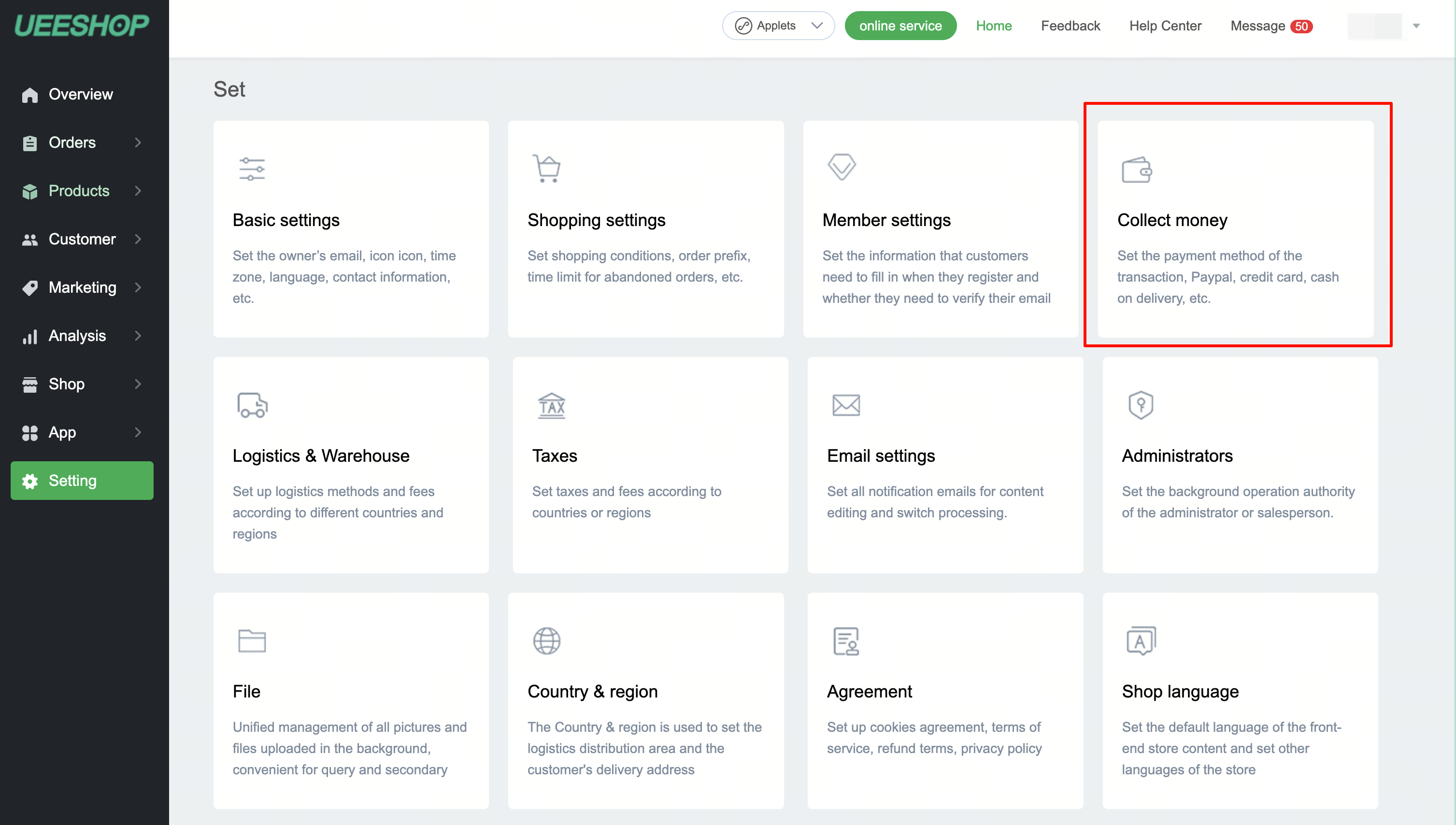Select Products in the sidebar menu
This screenshot has width=1456, height=825.
click(79, 191)
